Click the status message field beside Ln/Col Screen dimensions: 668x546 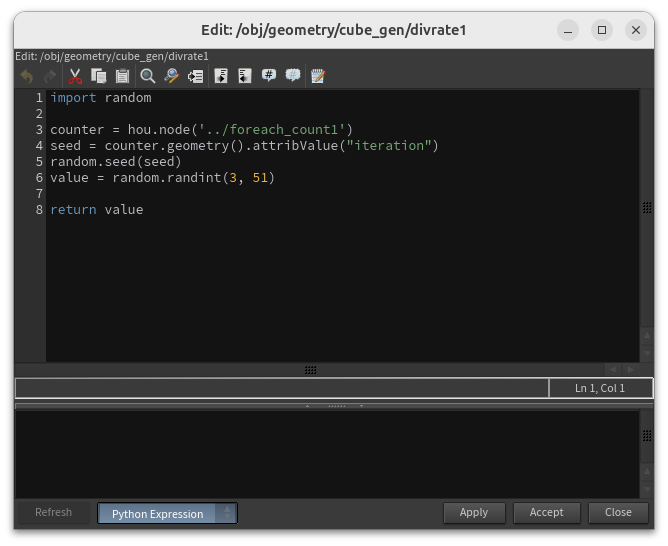(282, 388)
